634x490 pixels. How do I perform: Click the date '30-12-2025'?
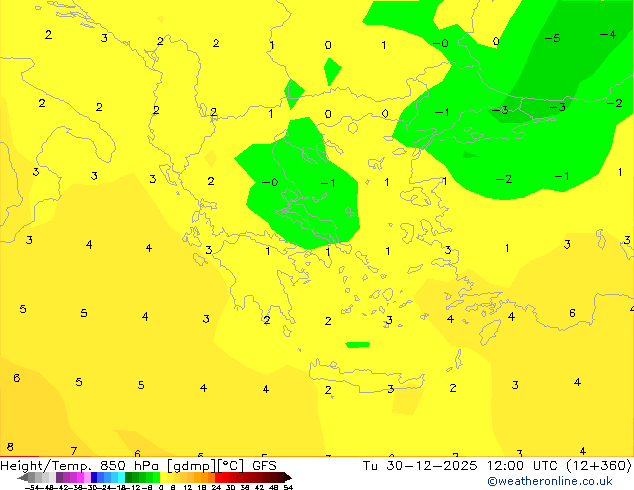pyautogui.click(x=432, y=466)
